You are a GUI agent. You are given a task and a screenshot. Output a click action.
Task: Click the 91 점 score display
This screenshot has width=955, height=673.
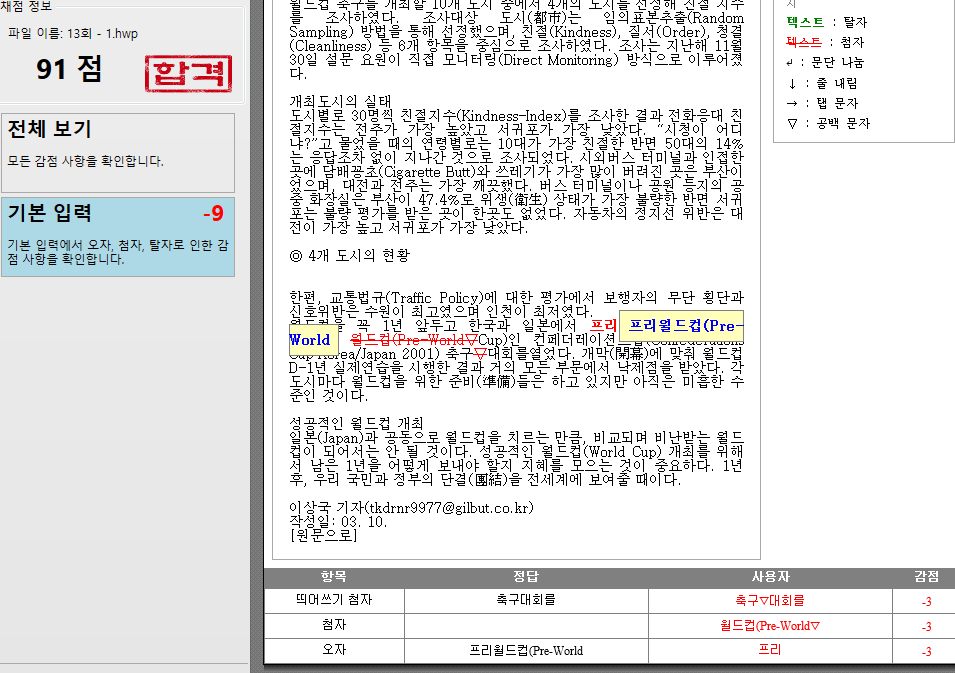(70, 69)
